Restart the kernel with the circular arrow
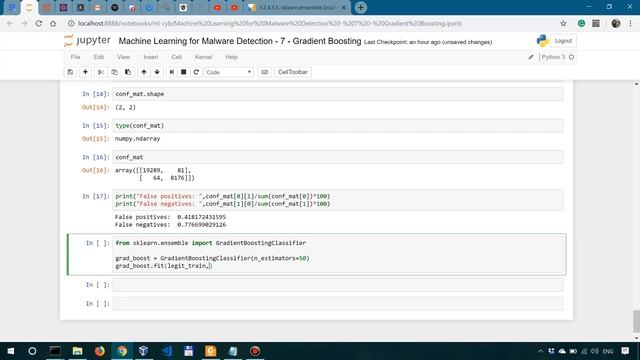Image resolution: width=640 pixels, height=360 pixels. (196, 72)
